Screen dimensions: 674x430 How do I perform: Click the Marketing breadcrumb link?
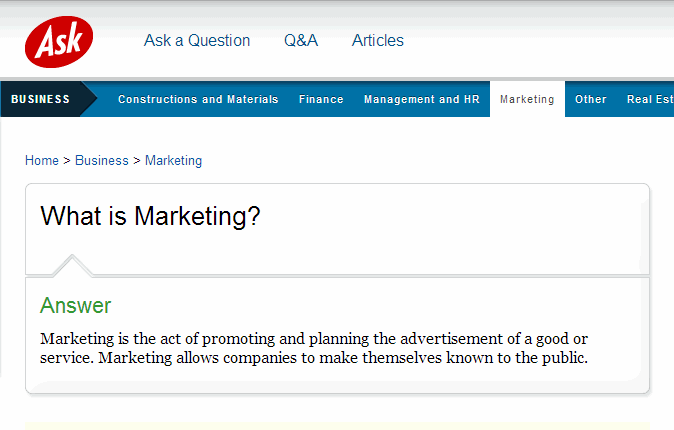coord(173,160)
